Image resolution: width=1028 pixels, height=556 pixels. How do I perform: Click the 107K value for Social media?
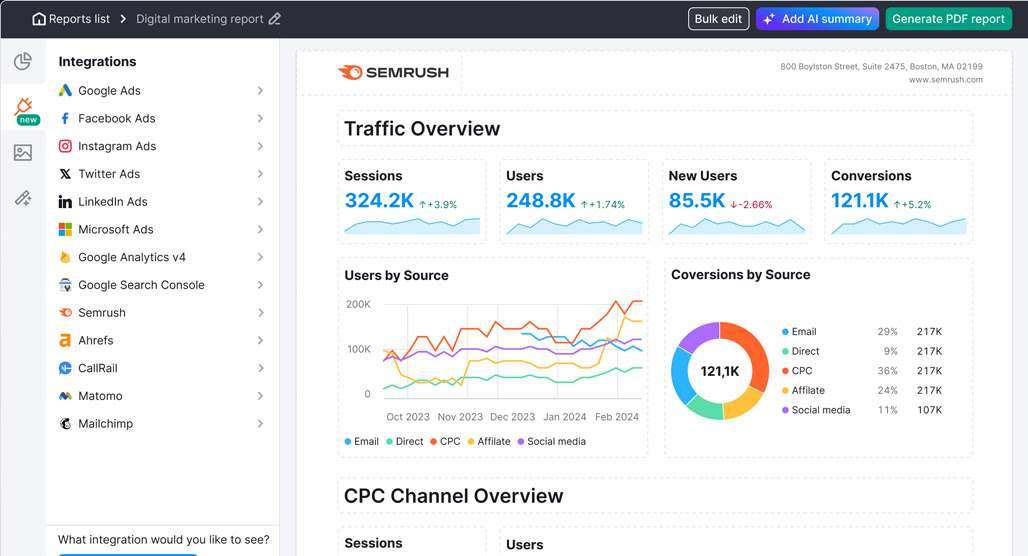pyautogui.click(x=930, y=410)
